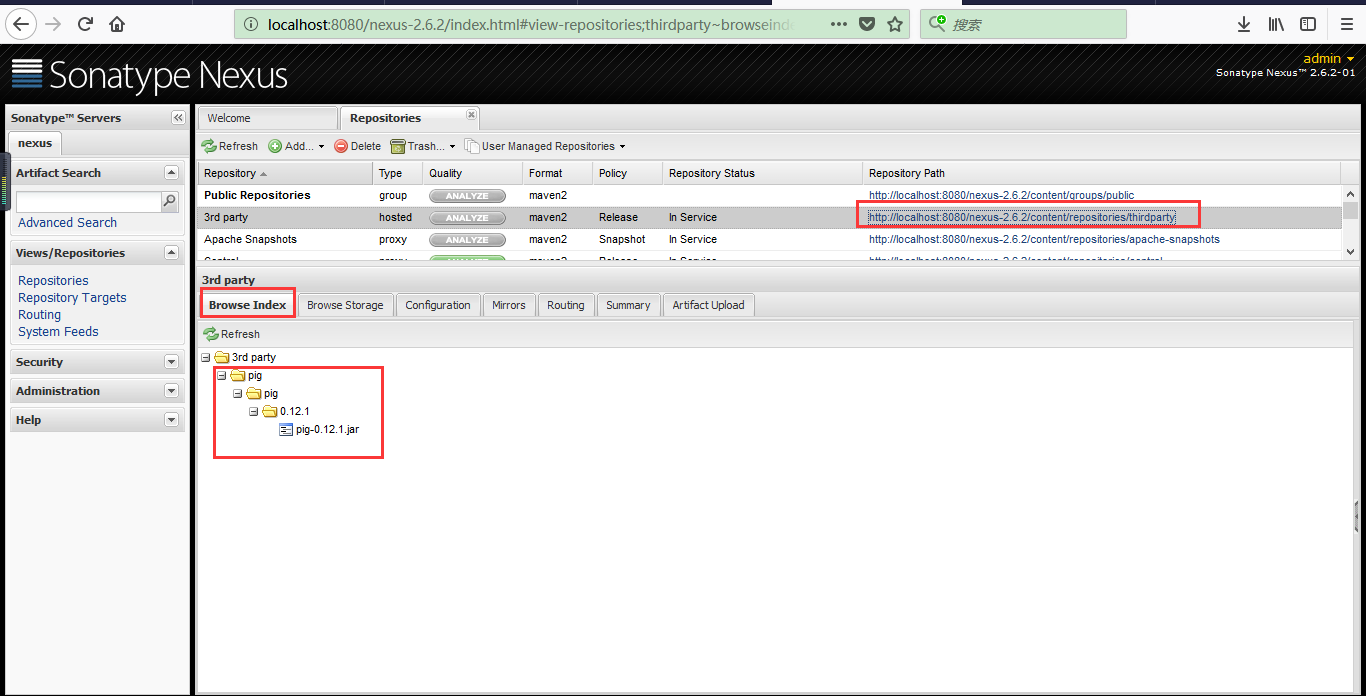
Task: Open the Routing sidebar link
Action: tap(39, 315)
